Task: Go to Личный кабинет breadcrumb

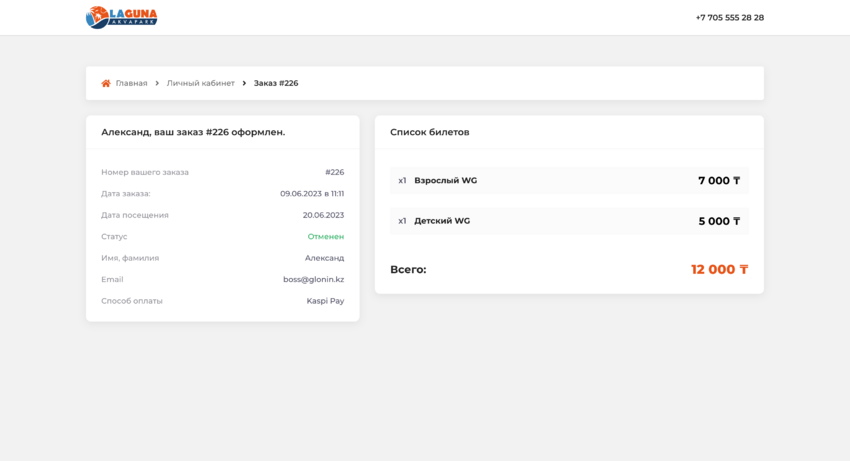Action: 200,83
